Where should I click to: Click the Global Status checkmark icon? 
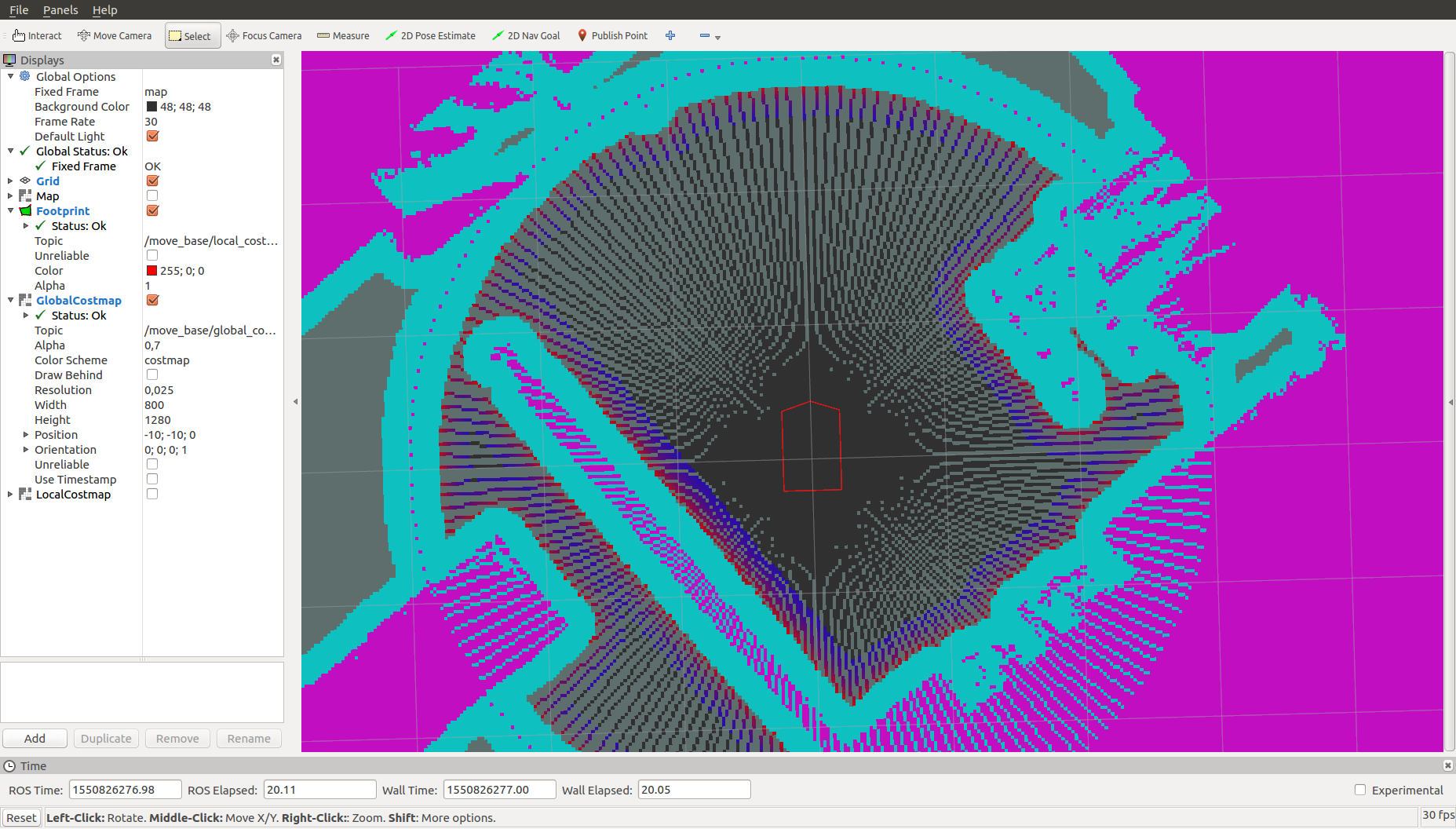coord(25,151)
